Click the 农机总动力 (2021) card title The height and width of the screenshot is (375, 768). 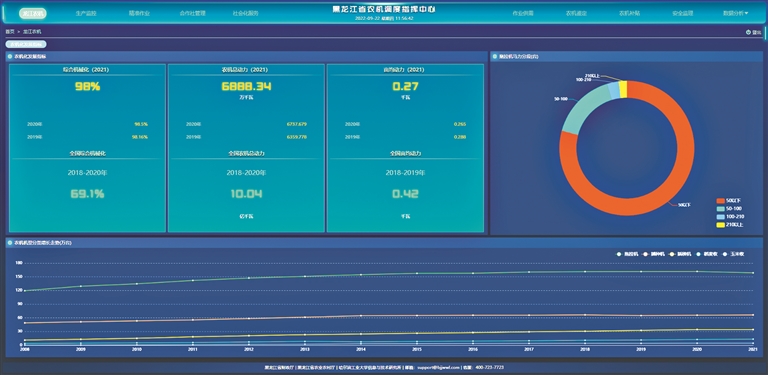pos(246,70)
